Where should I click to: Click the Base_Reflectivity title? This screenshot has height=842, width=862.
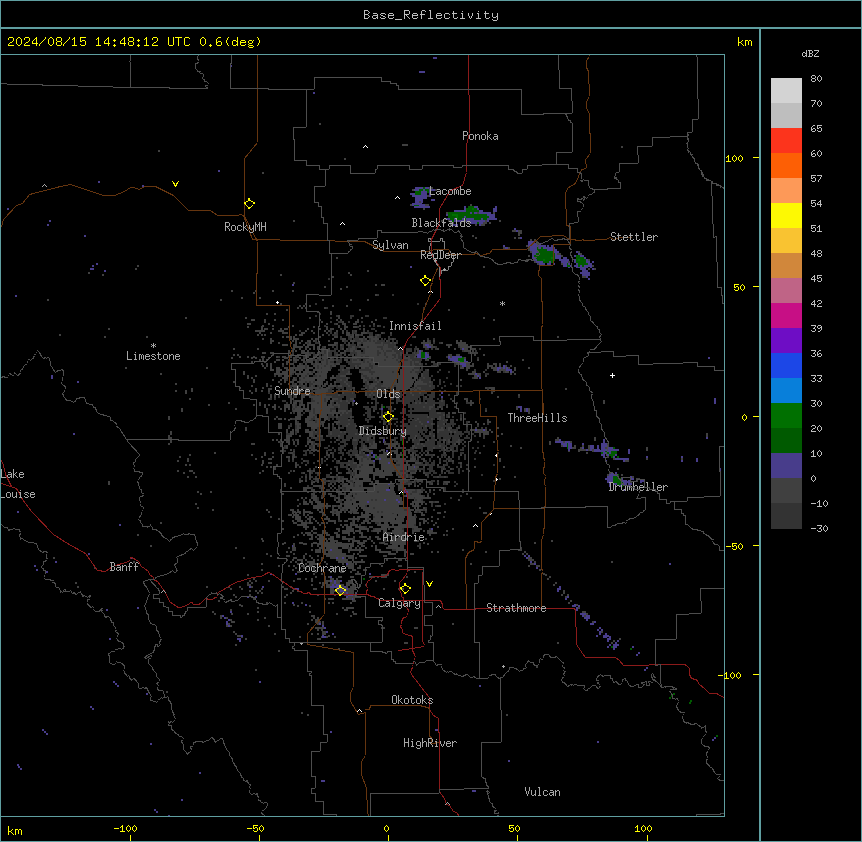[431, 15]
